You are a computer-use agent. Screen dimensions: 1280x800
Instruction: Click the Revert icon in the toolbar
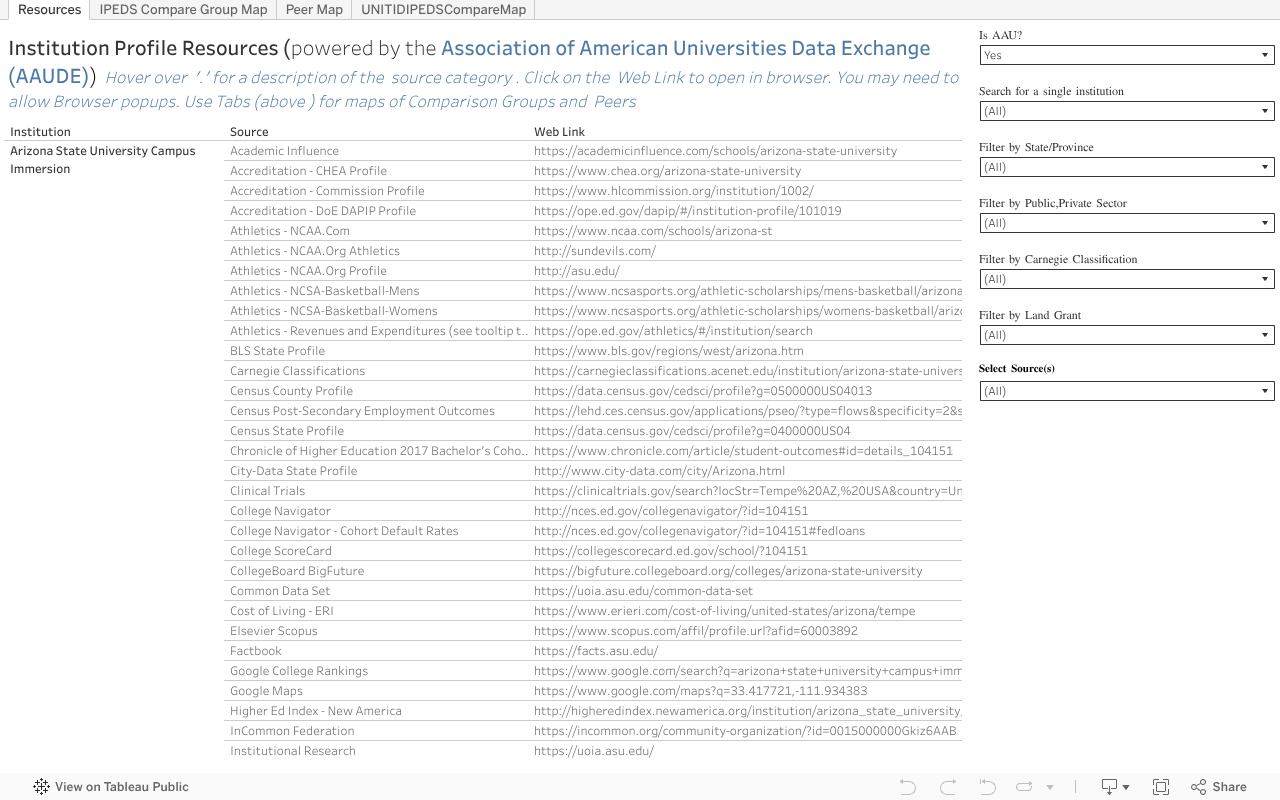click(x=987, y=787)
